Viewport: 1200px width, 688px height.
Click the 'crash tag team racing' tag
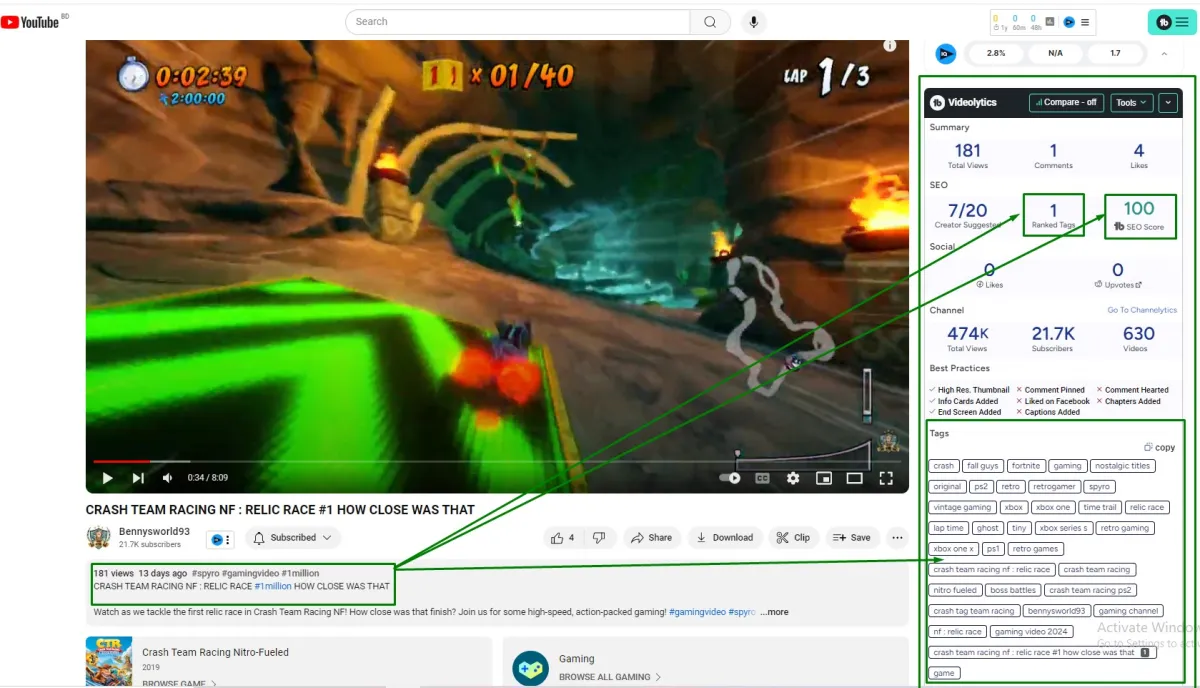pos(974,611)
